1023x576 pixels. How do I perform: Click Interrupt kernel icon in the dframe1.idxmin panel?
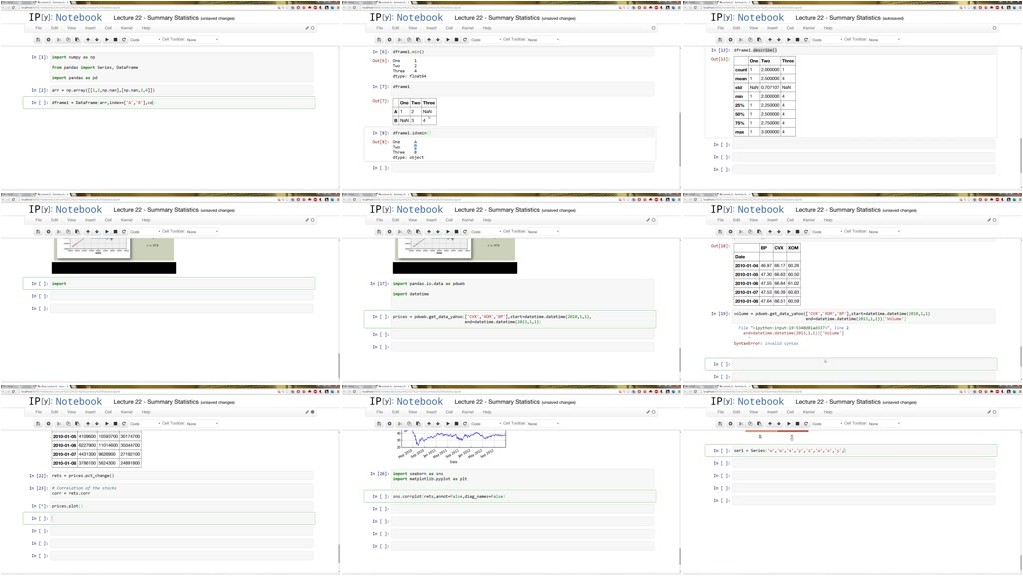457,39
